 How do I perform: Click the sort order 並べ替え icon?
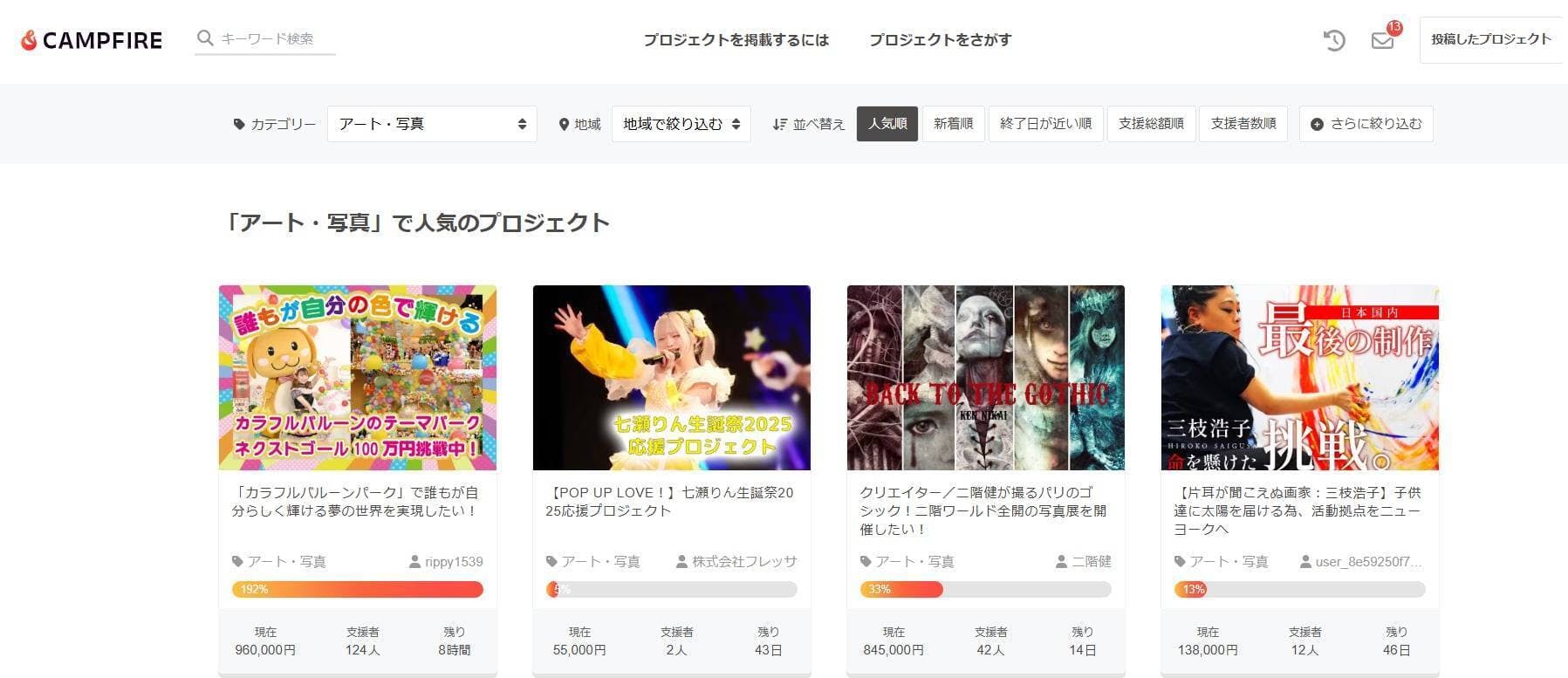(780, 124)
